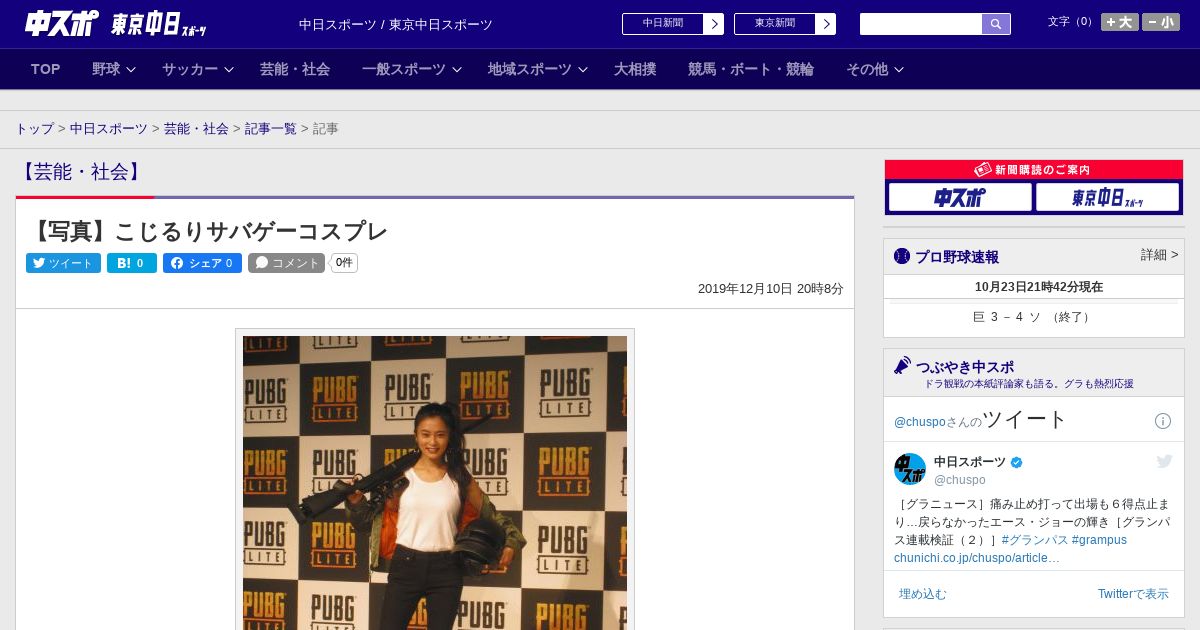
Task: Bookmark with the Hatena B! button
Action: click(132, 263)
